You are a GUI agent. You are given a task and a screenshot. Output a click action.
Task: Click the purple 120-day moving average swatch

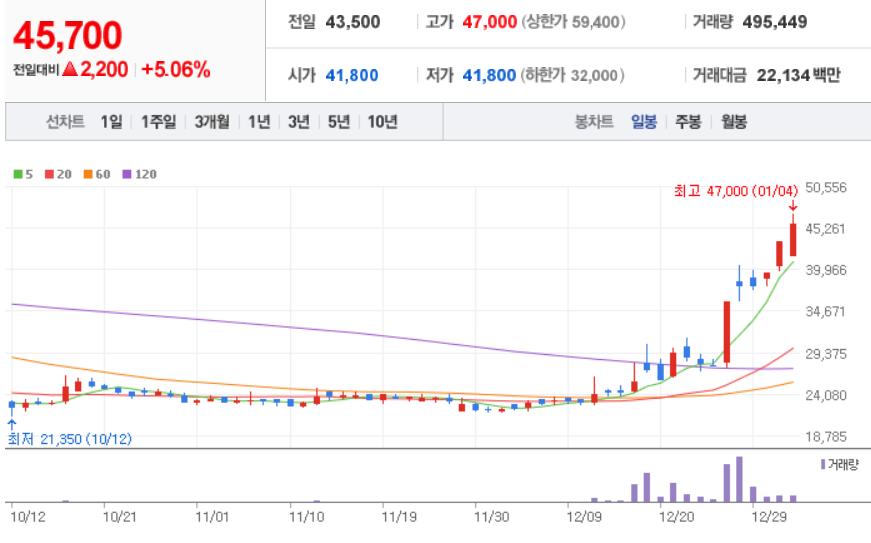(x=127, y=174)
